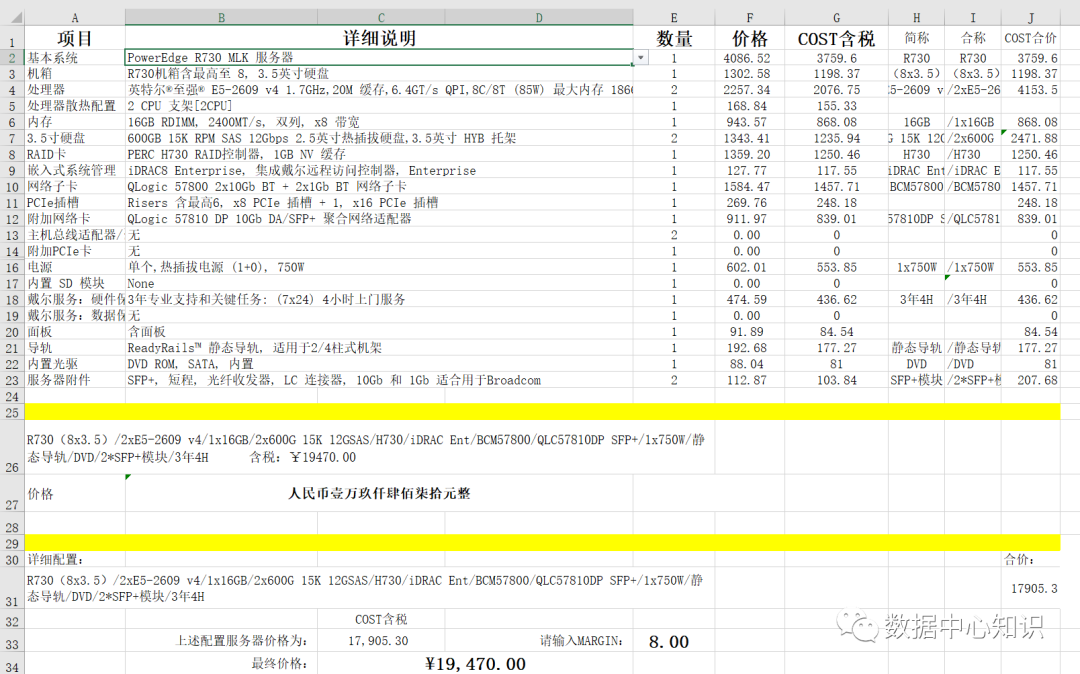
Task: Open the dropdown arrow on cell B2
Action: pyautogui.click(x=641, y=58)
